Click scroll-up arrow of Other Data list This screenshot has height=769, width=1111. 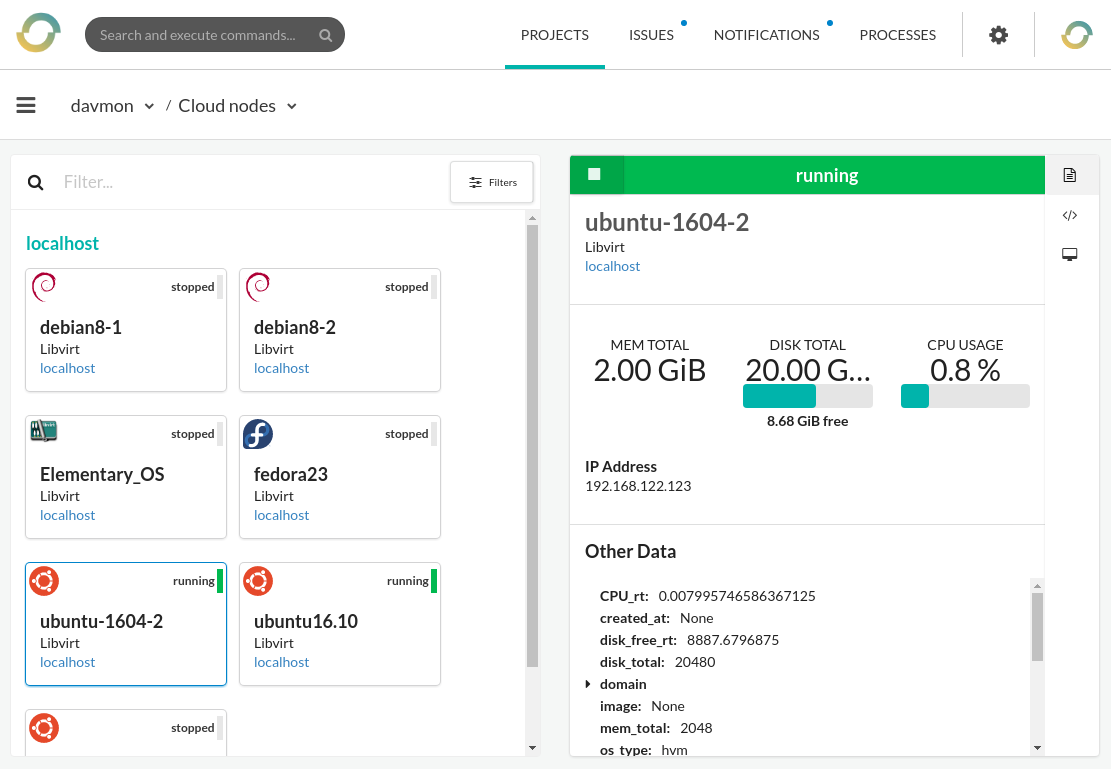click(1037, 585)
